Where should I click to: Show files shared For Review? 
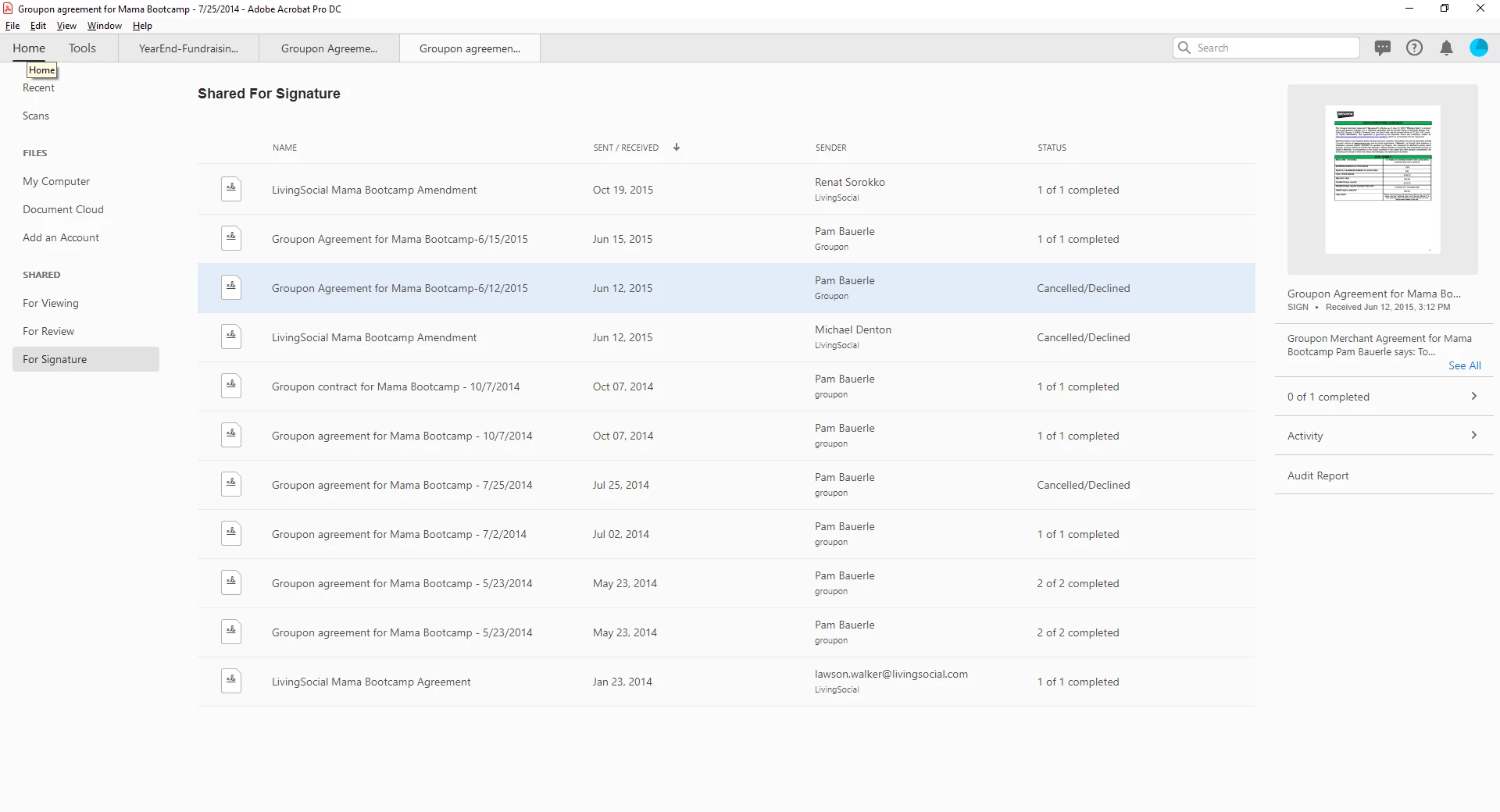click(48, 331)
